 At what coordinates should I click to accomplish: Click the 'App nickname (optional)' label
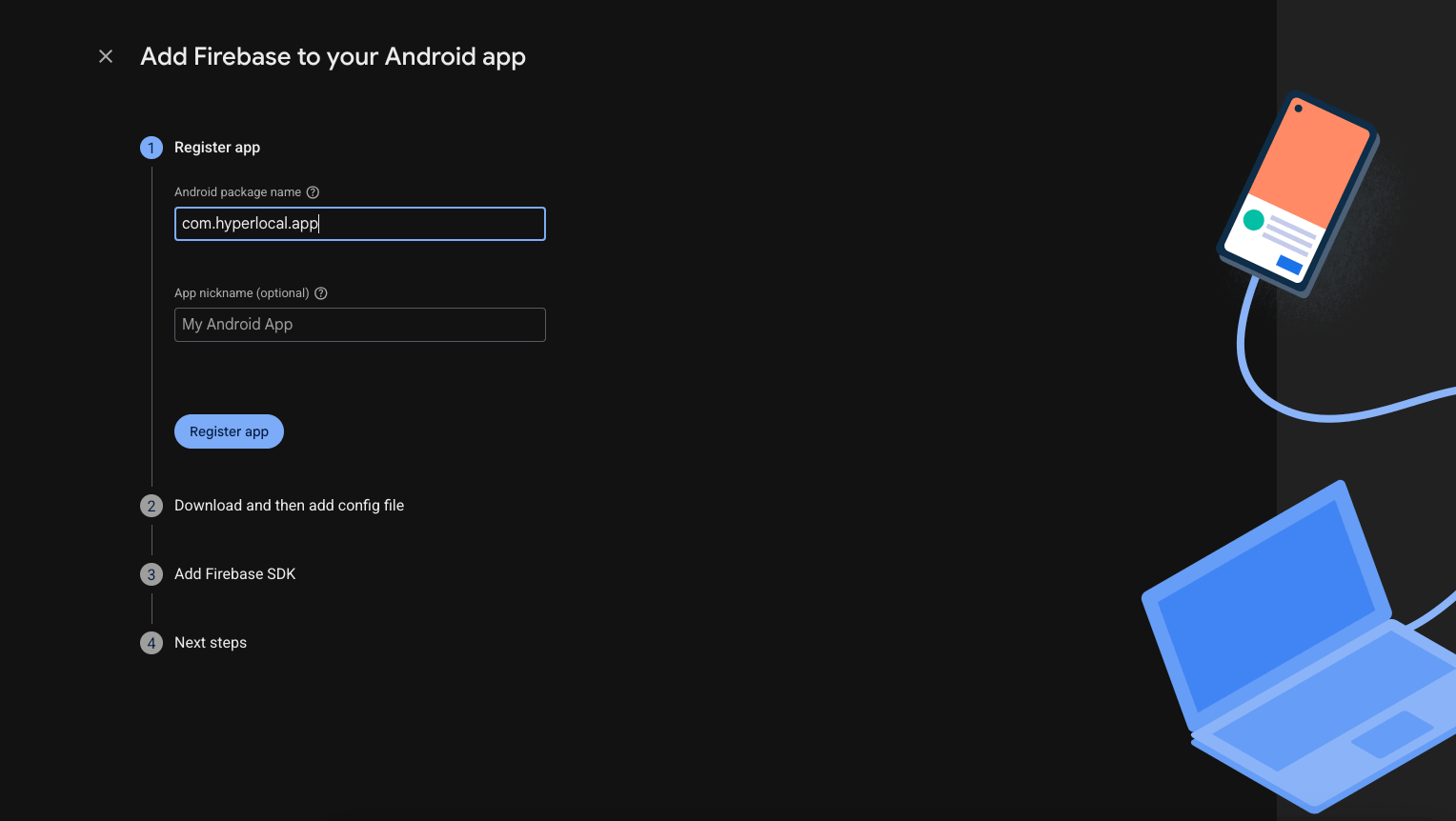[x=242, y=293]
